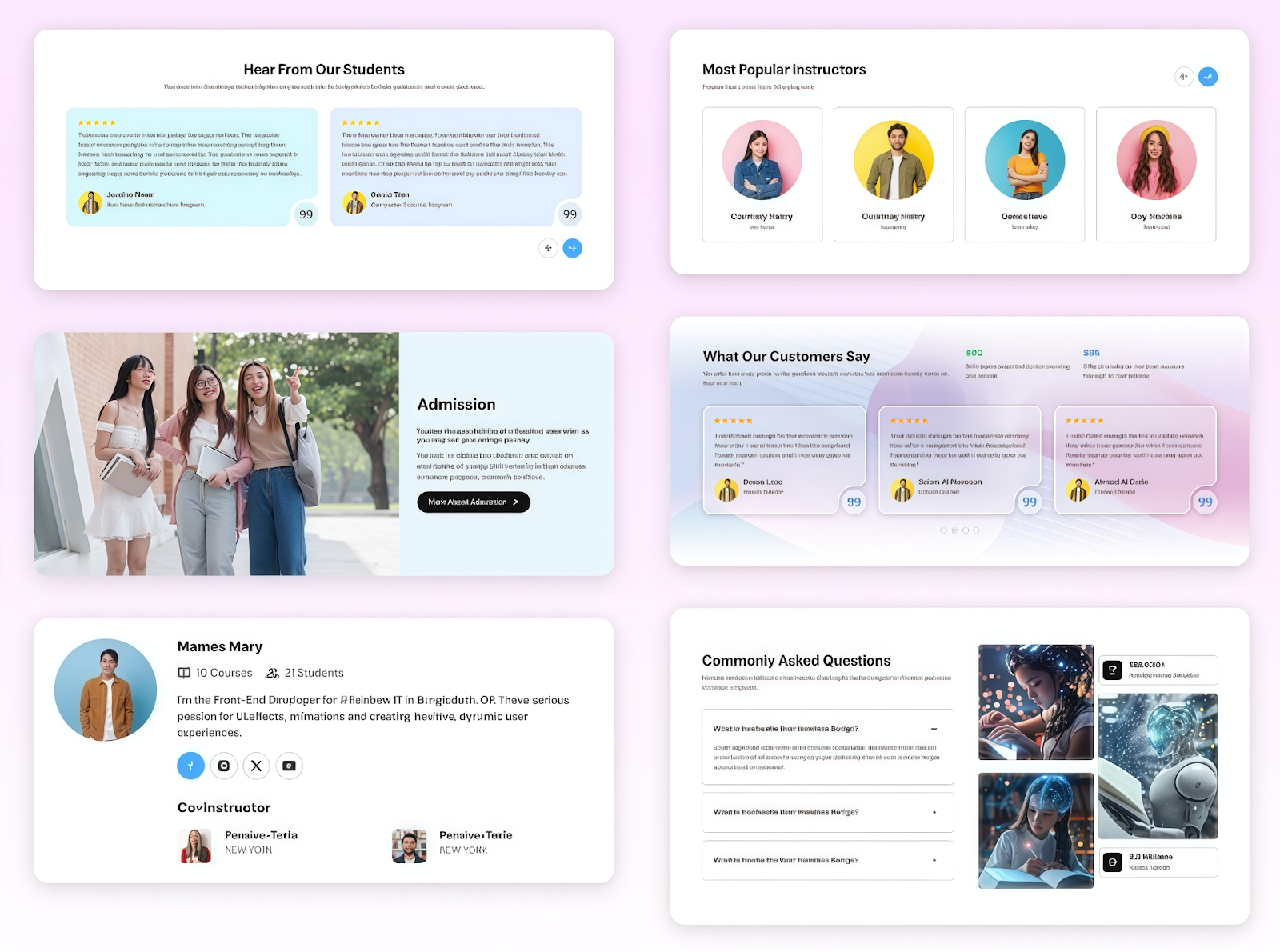Click the X (Twitter) social icon
The image size is (1280, 952).
pos(256,766)
